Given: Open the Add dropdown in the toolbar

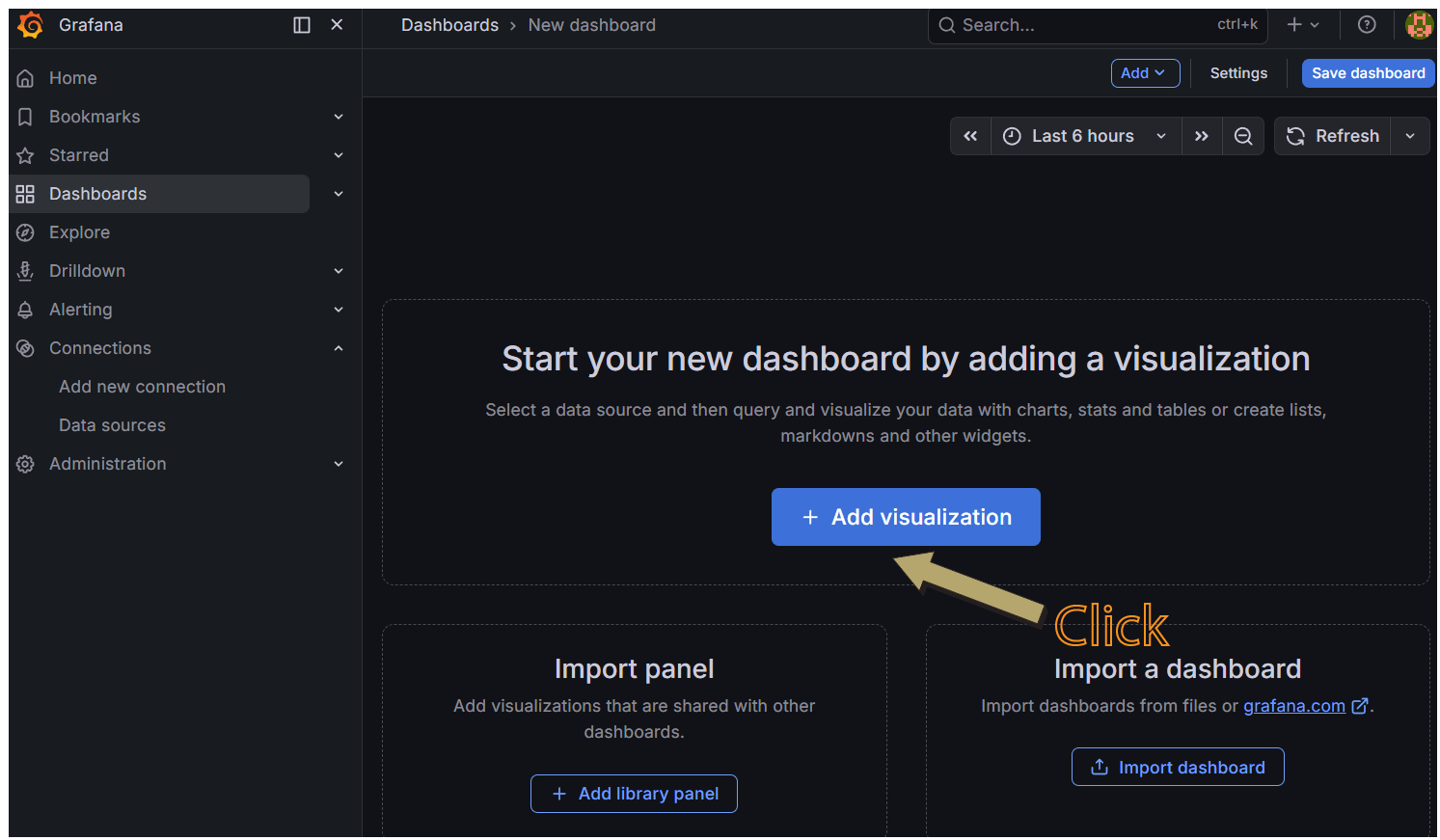Looking at the screenshot, I should [1145, 73].
